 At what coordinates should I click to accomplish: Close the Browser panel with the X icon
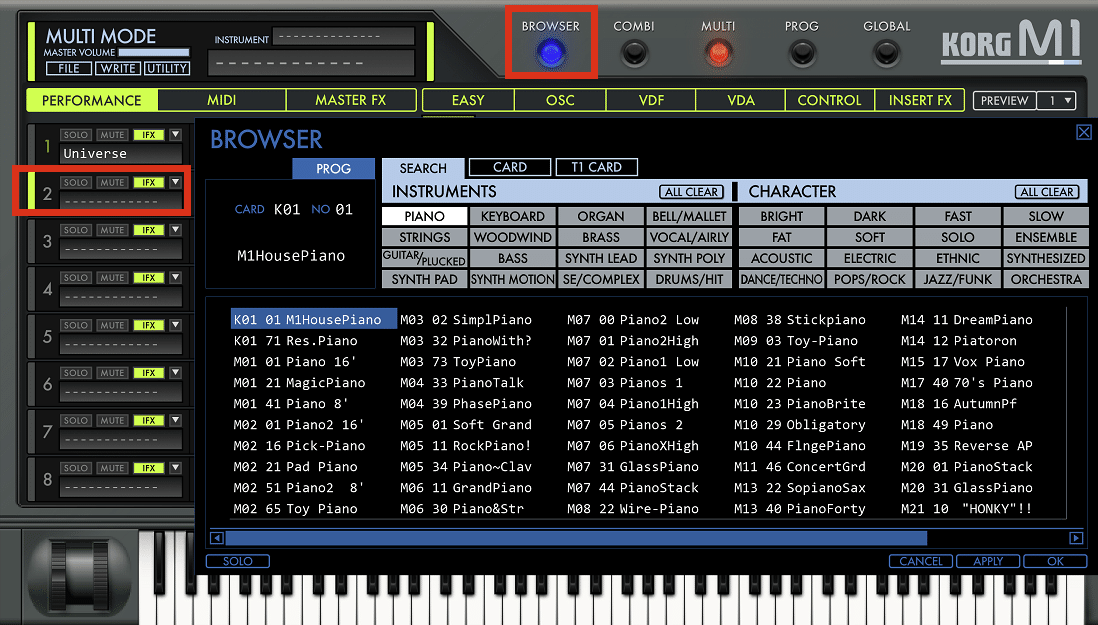click(x=1083, y=132)
